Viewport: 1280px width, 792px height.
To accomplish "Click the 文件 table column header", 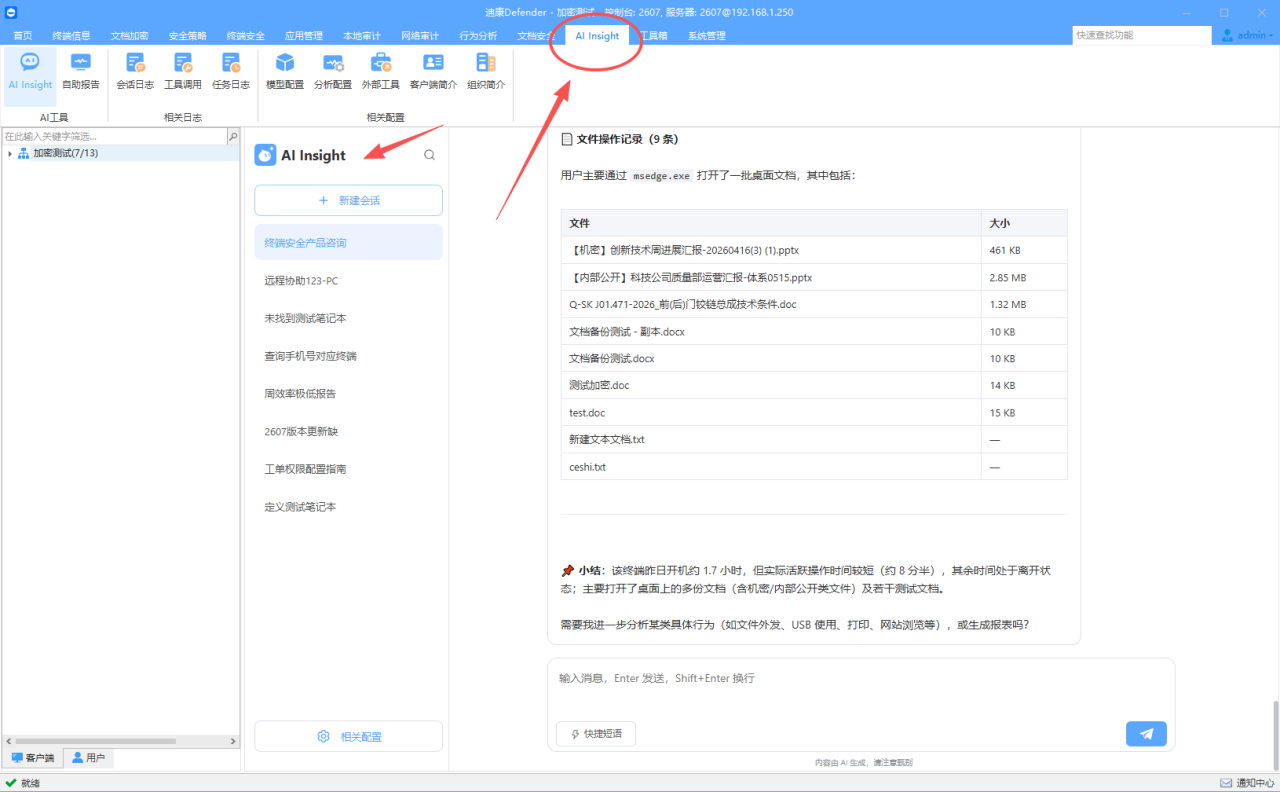I will point(771,223).
